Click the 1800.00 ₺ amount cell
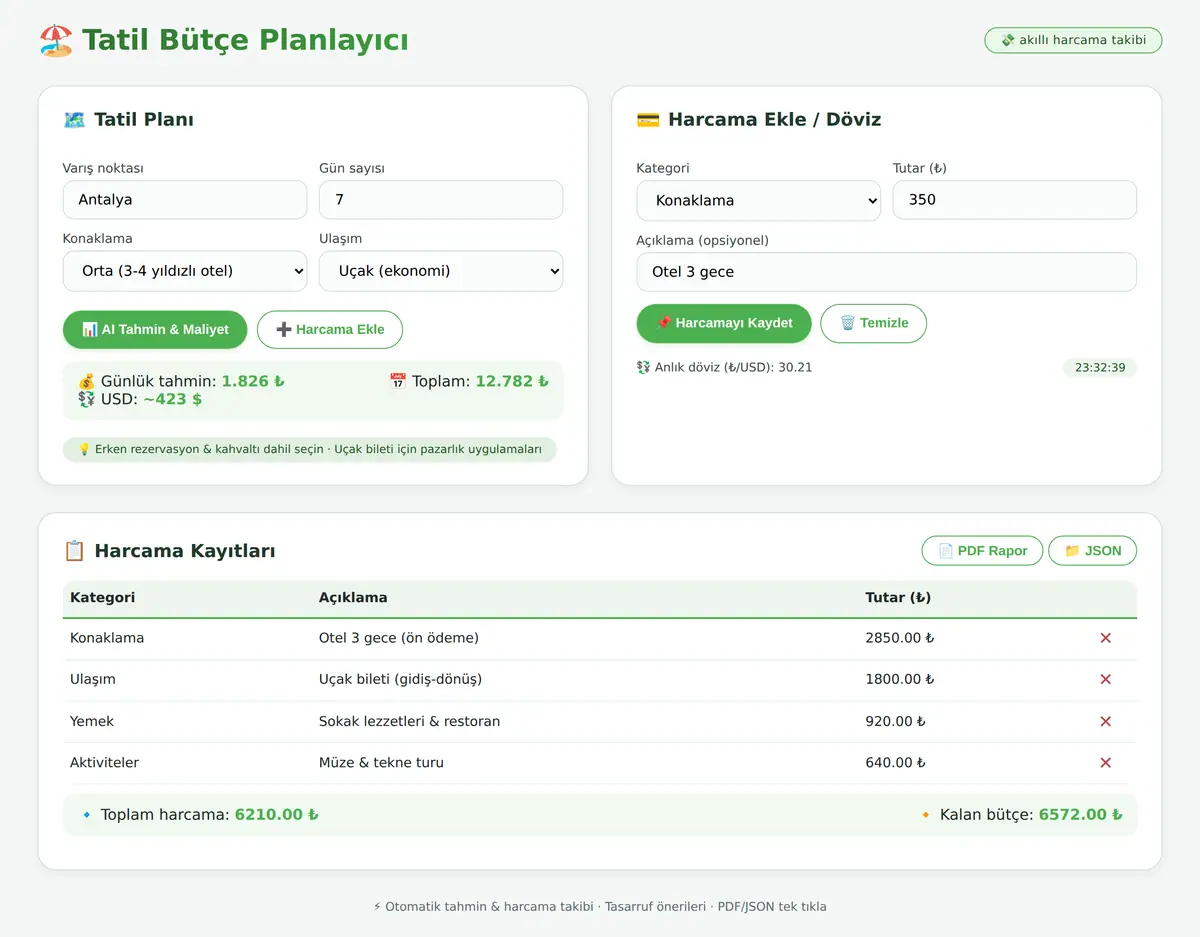This screenshot has height=937, width=1200. click(900, 679)
